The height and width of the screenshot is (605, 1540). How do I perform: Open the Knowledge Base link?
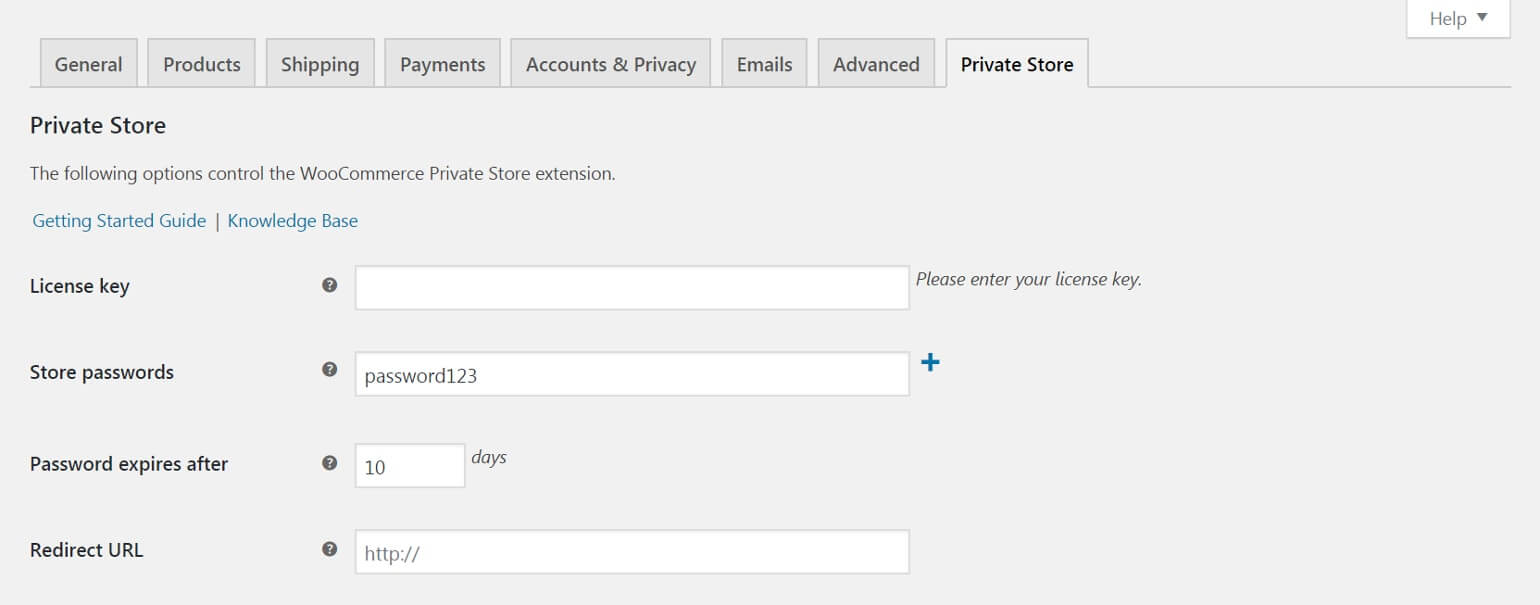tap(293, 220)
